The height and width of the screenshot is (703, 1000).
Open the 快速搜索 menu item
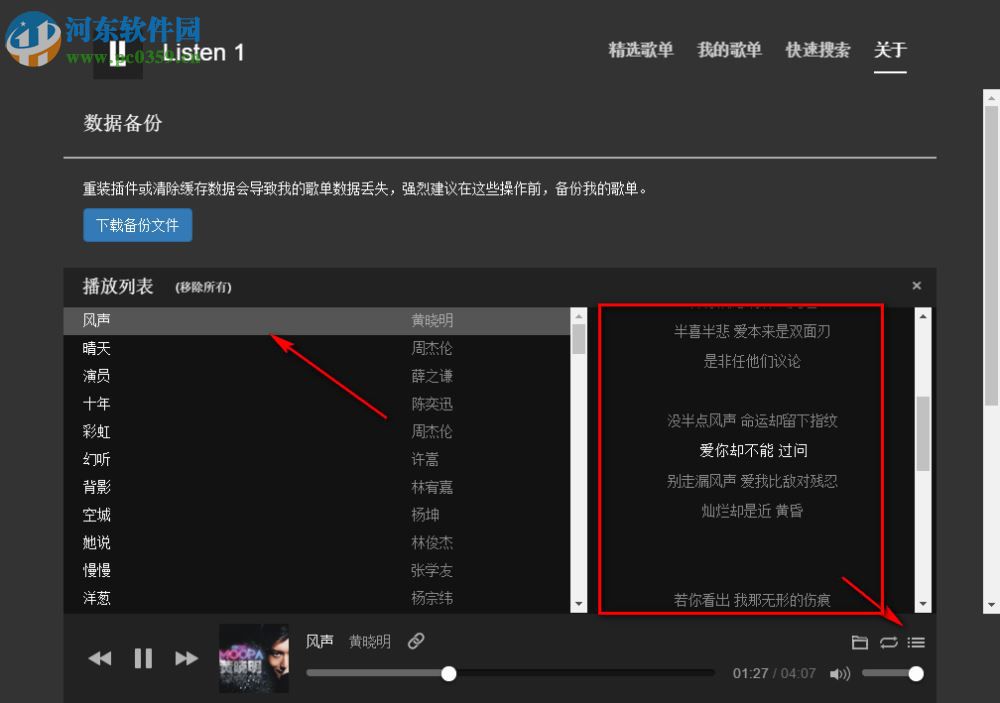[817, 50]
